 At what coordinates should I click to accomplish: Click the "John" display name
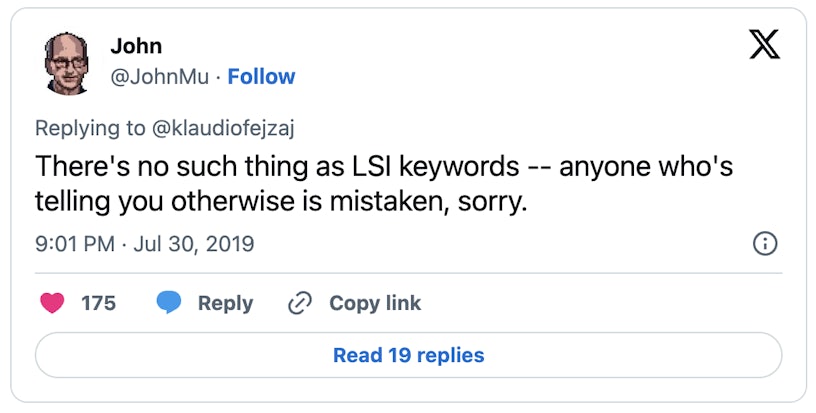136,46
